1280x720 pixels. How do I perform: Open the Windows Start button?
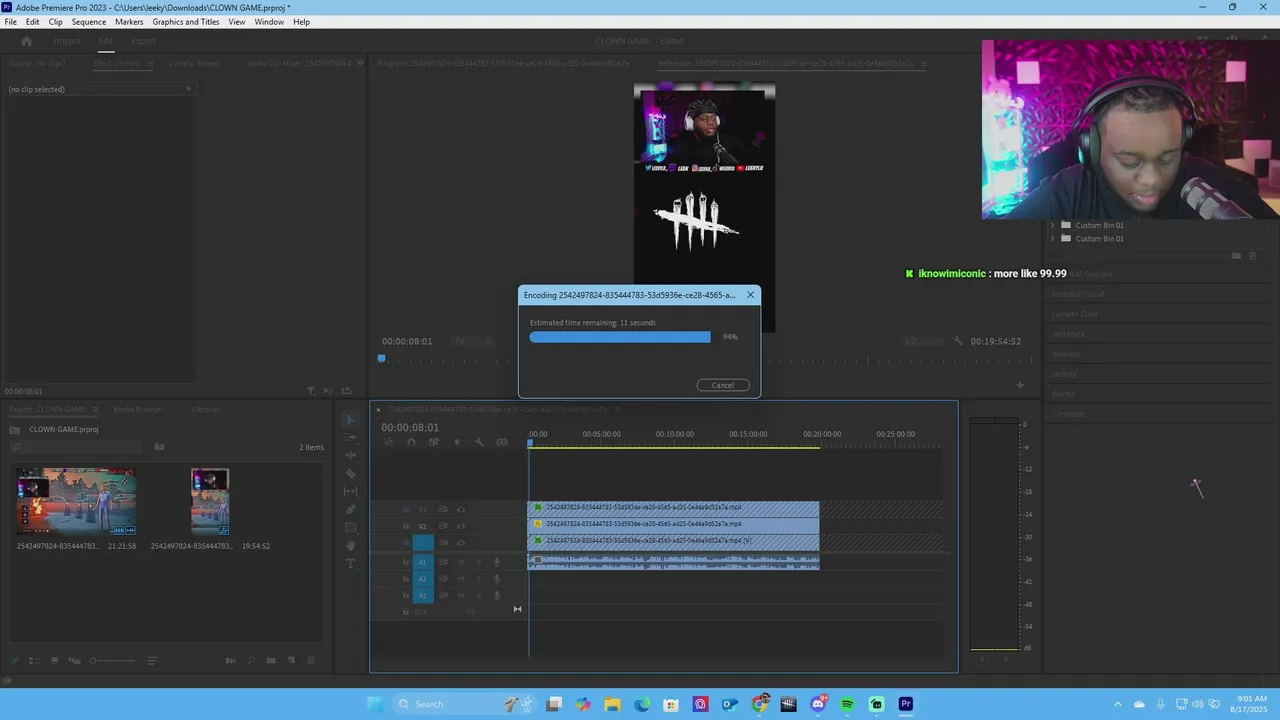375,704
